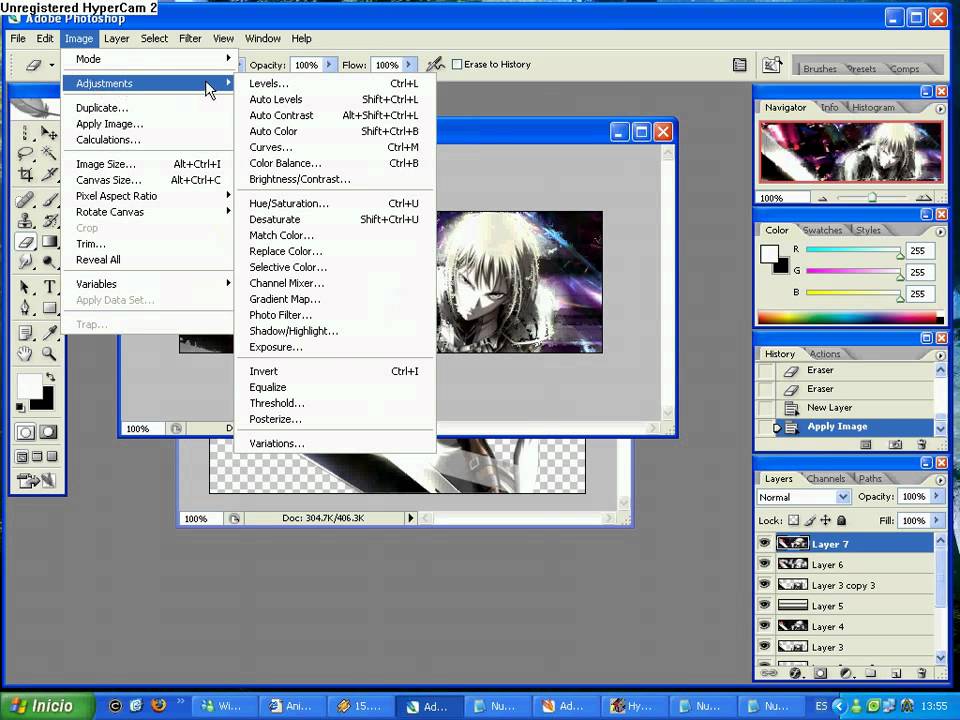Switch to the Histogram tab

[x=873, y=107]
